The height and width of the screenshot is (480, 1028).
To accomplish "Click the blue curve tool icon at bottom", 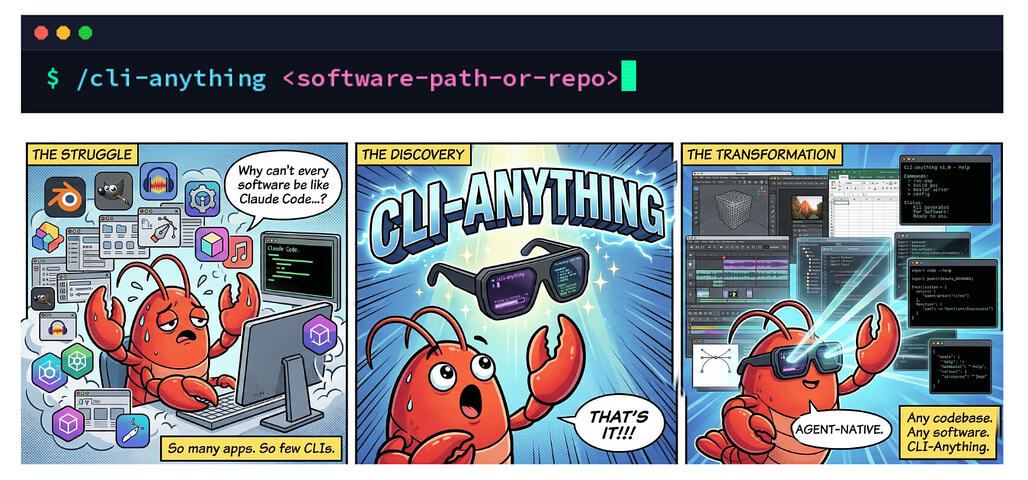I will [133, 430].
